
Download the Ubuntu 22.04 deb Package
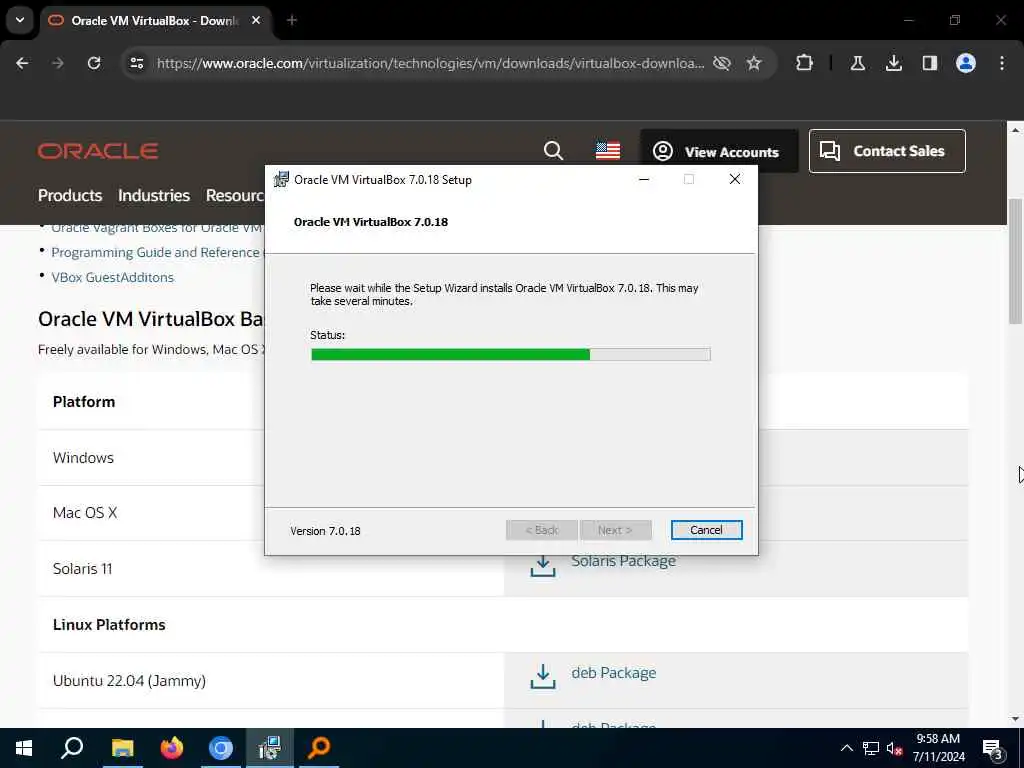[614, 673]
